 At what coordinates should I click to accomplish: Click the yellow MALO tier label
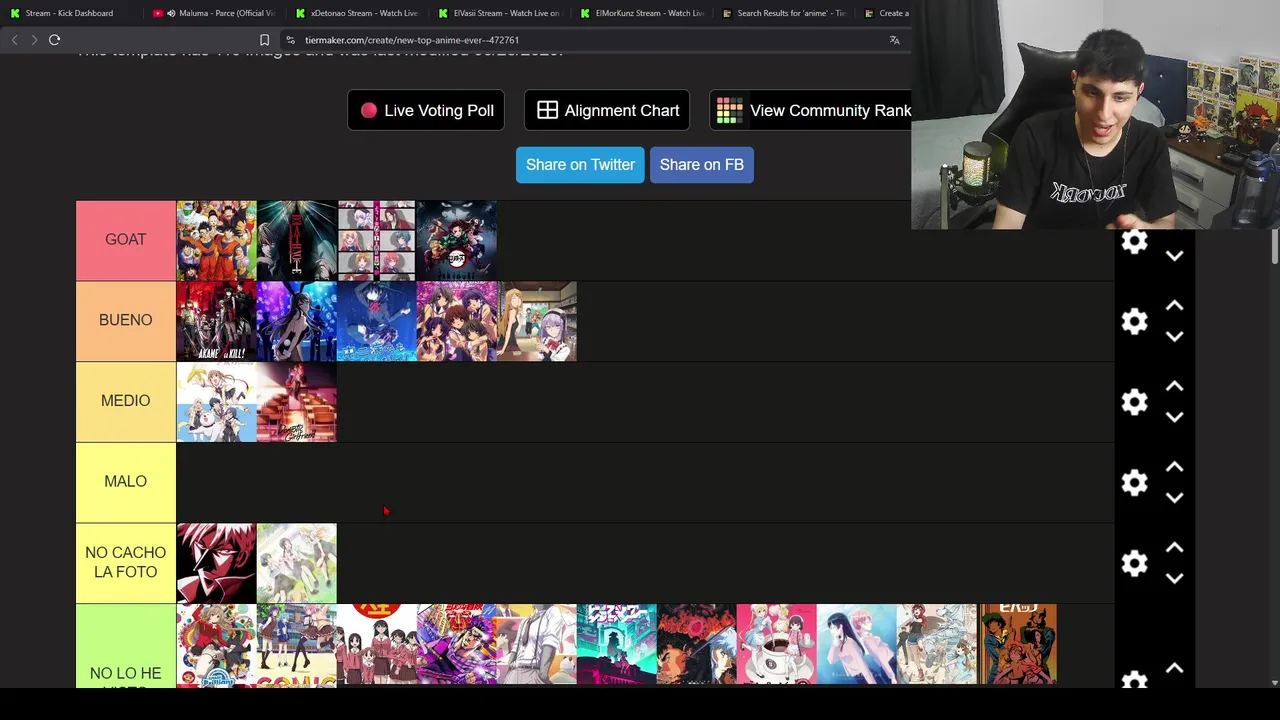tap(126, 482)
